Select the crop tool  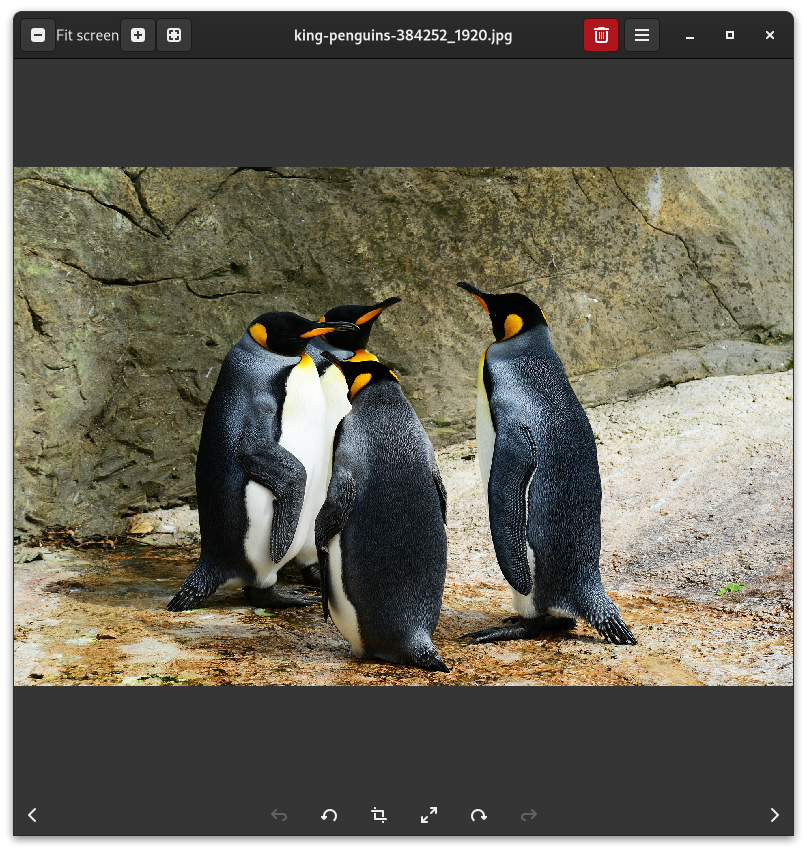pyautogui.click(x=379, y=815)
